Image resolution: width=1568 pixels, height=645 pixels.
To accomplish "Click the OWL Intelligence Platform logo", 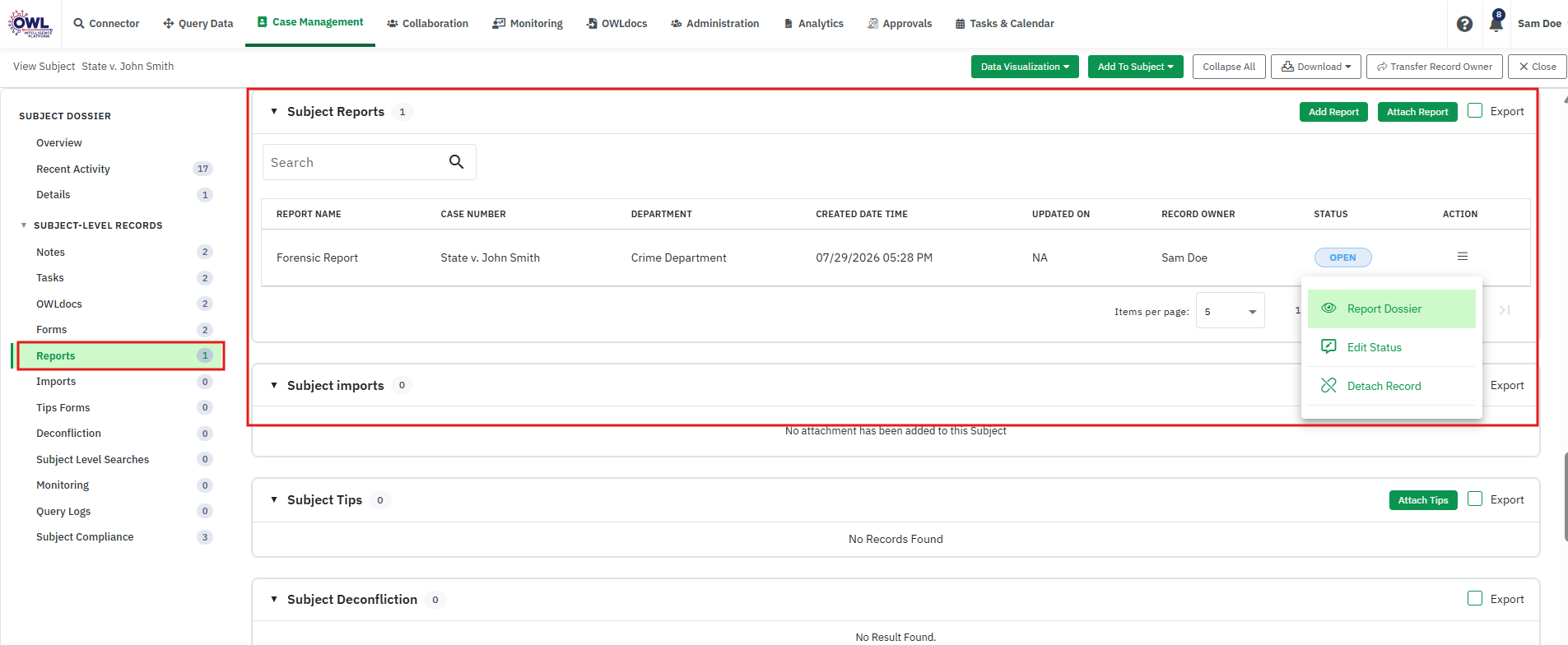I will (30, 23).
